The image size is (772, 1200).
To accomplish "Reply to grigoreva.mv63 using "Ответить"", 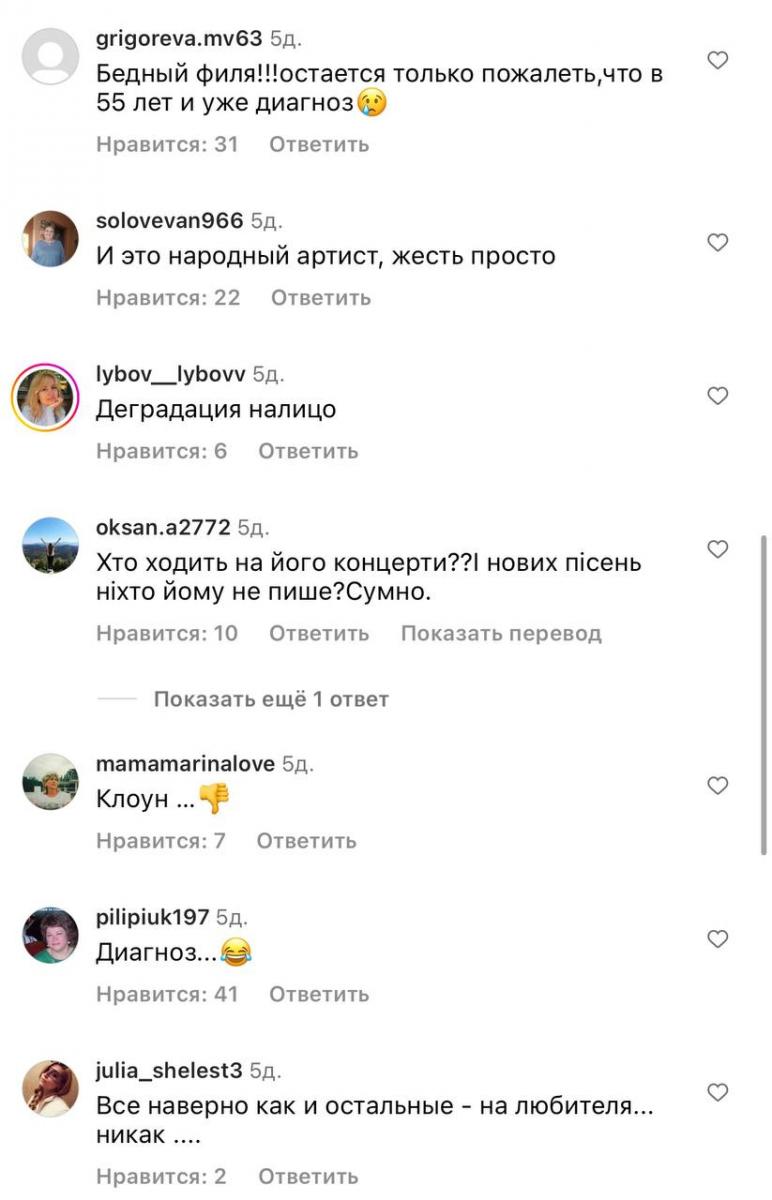I will click(x=319, y=144).
